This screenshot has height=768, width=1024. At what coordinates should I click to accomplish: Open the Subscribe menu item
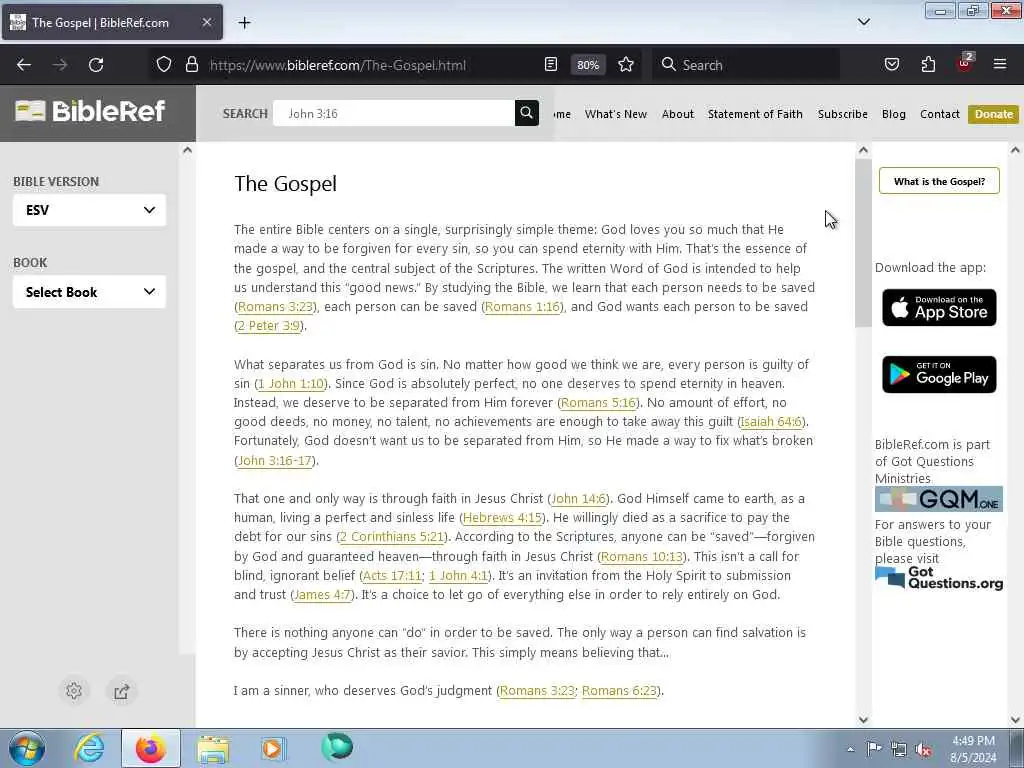point(842,114)
